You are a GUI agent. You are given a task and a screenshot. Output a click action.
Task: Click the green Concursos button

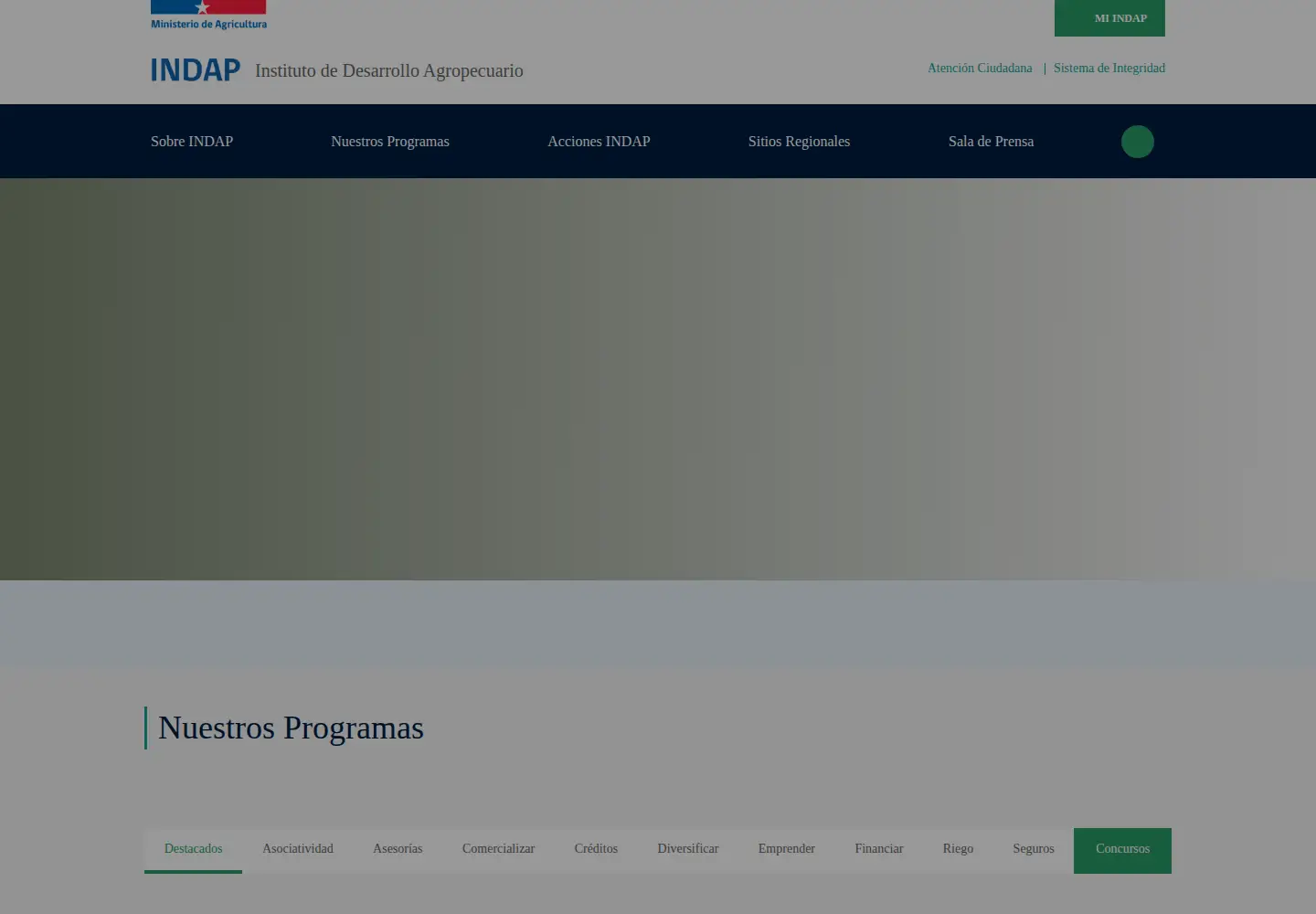(1122, 850)
